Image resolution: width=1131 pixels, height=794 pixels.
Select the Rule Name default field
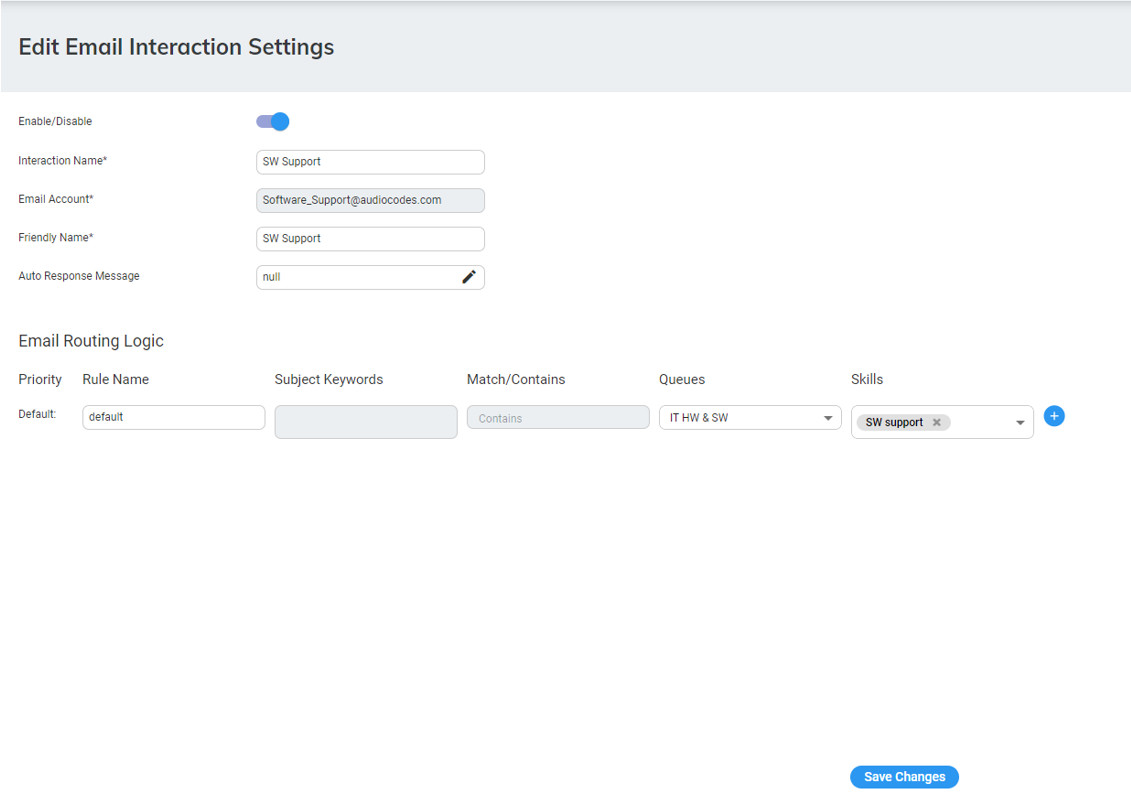[173, 417]
